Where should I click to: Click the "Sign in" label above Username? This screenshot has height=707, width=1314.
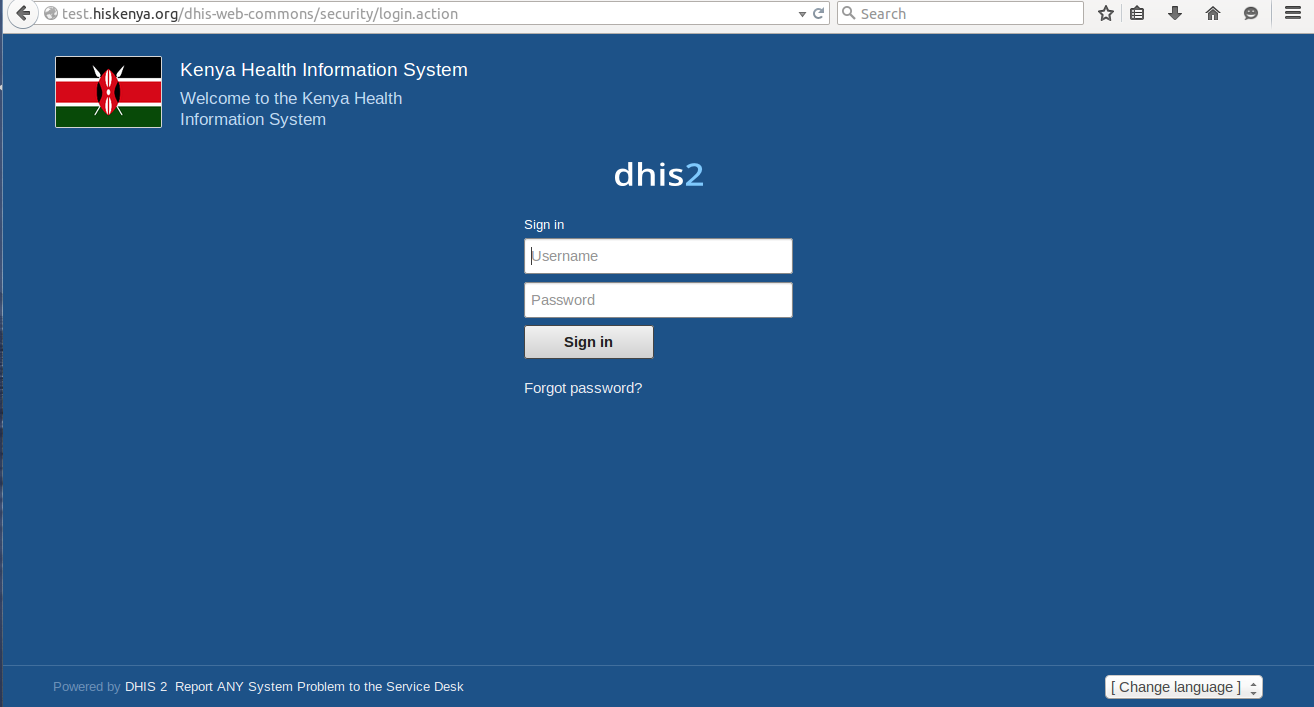tap(544, 225)
